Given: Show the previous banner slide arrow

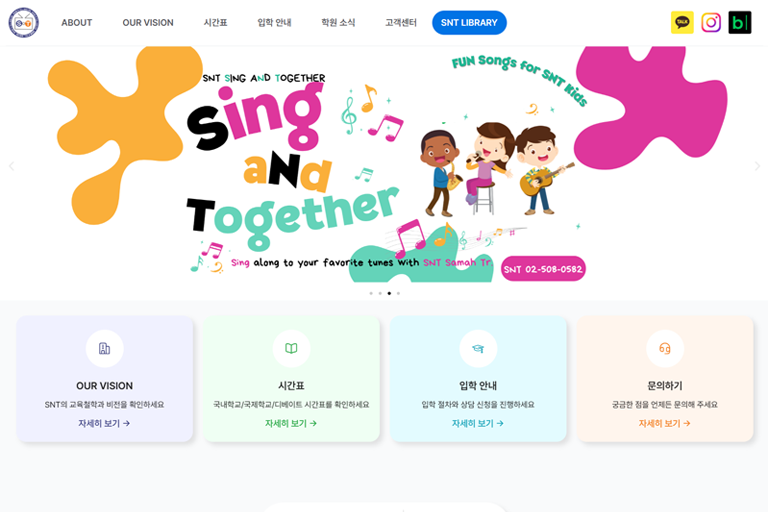Looking at the screenshot, I should pyautogui.click(x=11, y=166).
